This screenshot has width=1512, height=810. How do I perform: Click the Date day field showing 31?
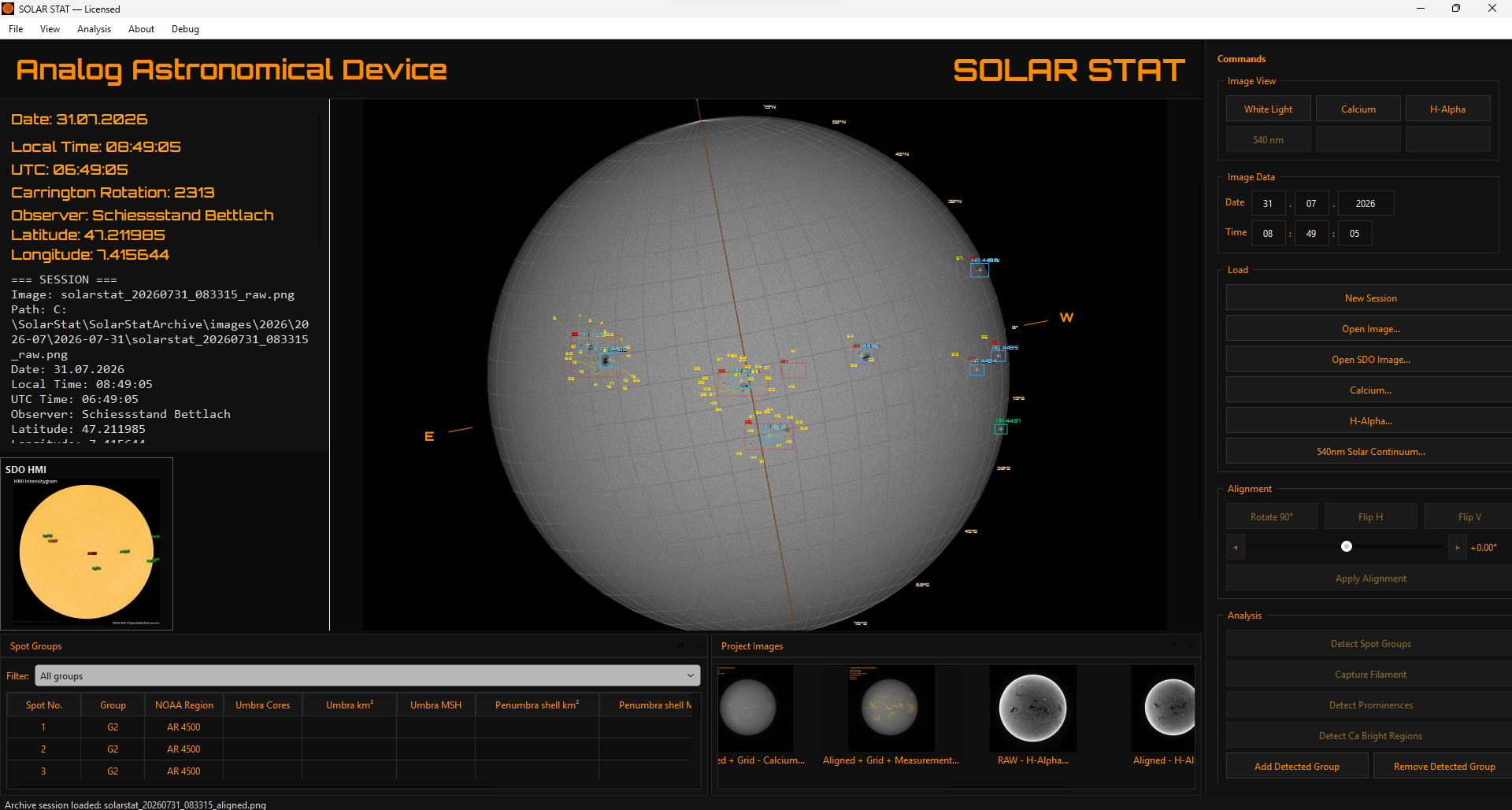point(1268,203)
